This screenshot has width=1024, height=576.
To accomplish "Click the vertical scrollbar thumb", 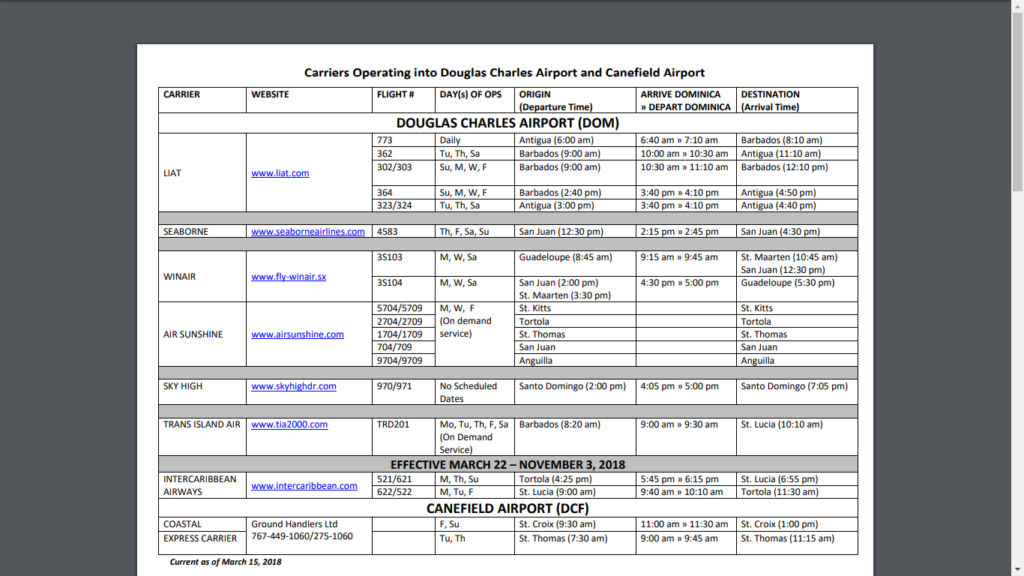I will (x=1017, y=101).
